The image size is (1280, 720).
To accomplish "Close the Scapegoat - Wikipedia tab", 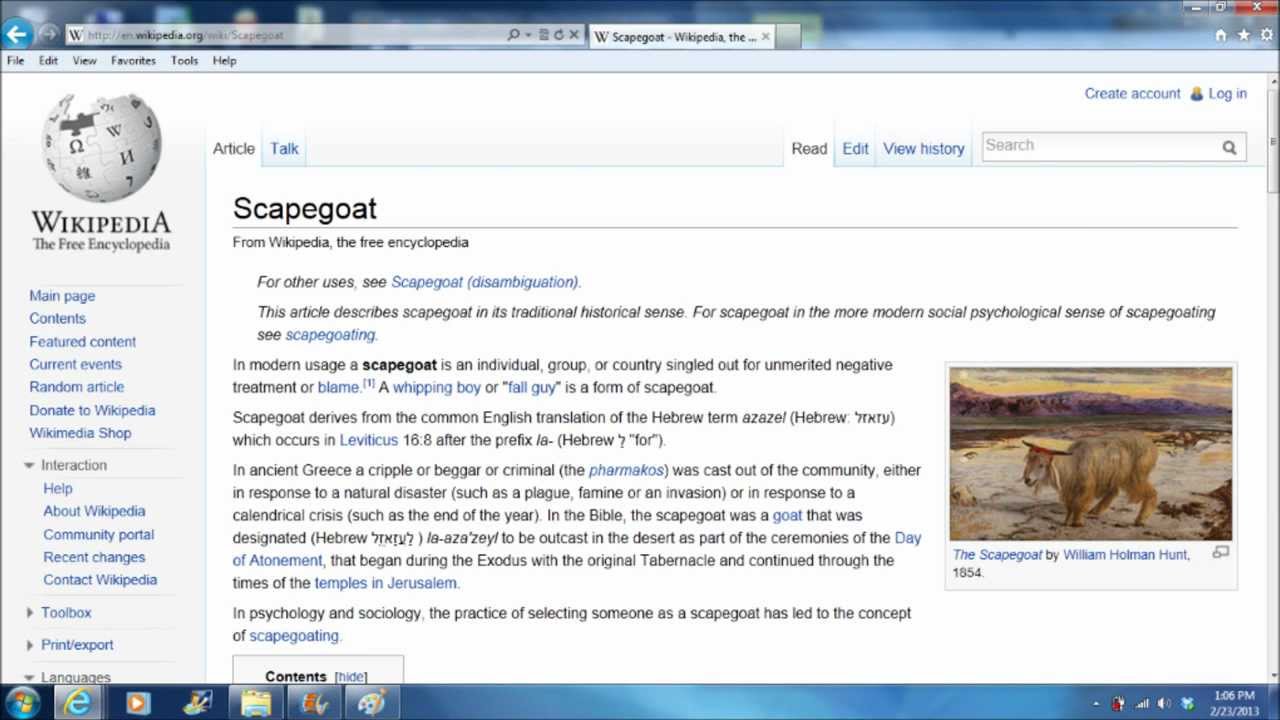I will coord(766,36).
